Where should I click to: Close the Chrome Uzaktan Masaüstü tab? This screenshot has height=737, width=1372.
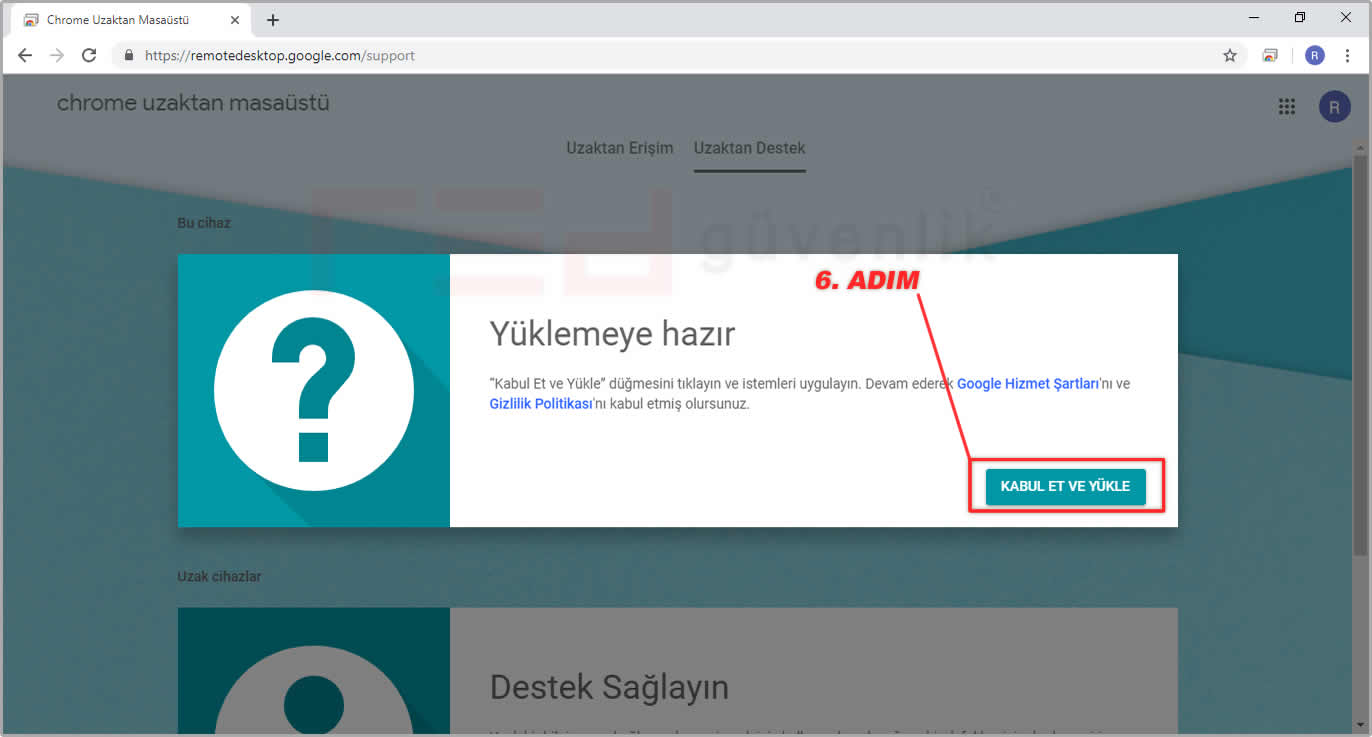(x=235, y=20)
